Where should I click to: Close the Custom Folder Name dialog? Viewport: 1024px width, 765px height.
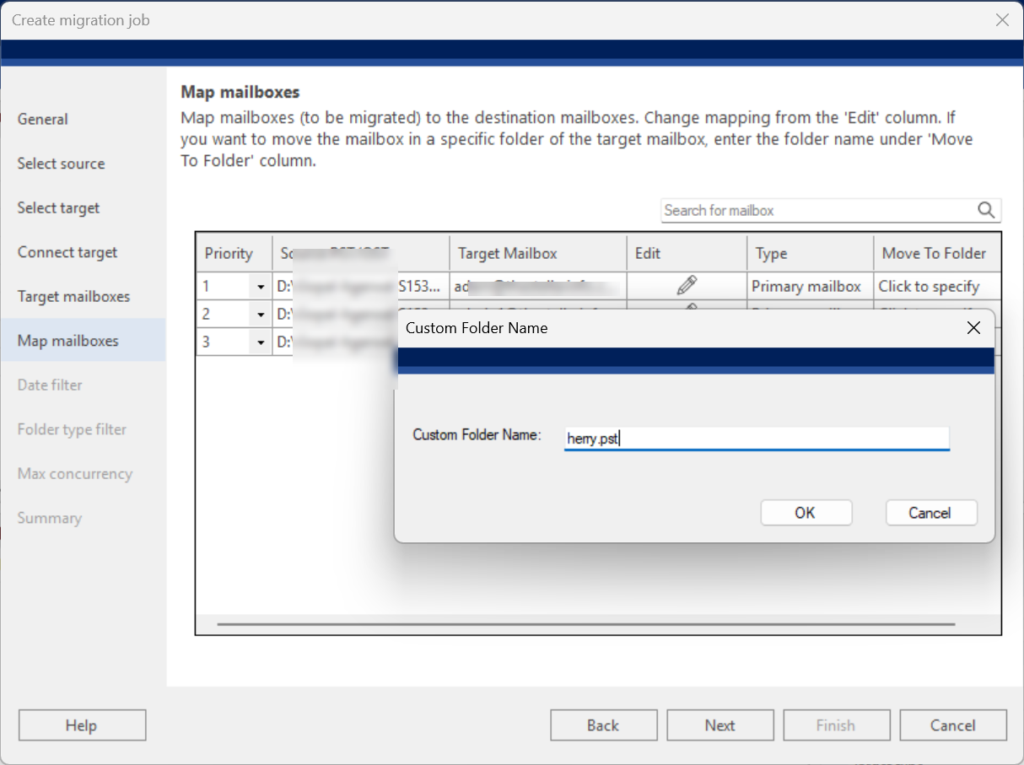973,327
